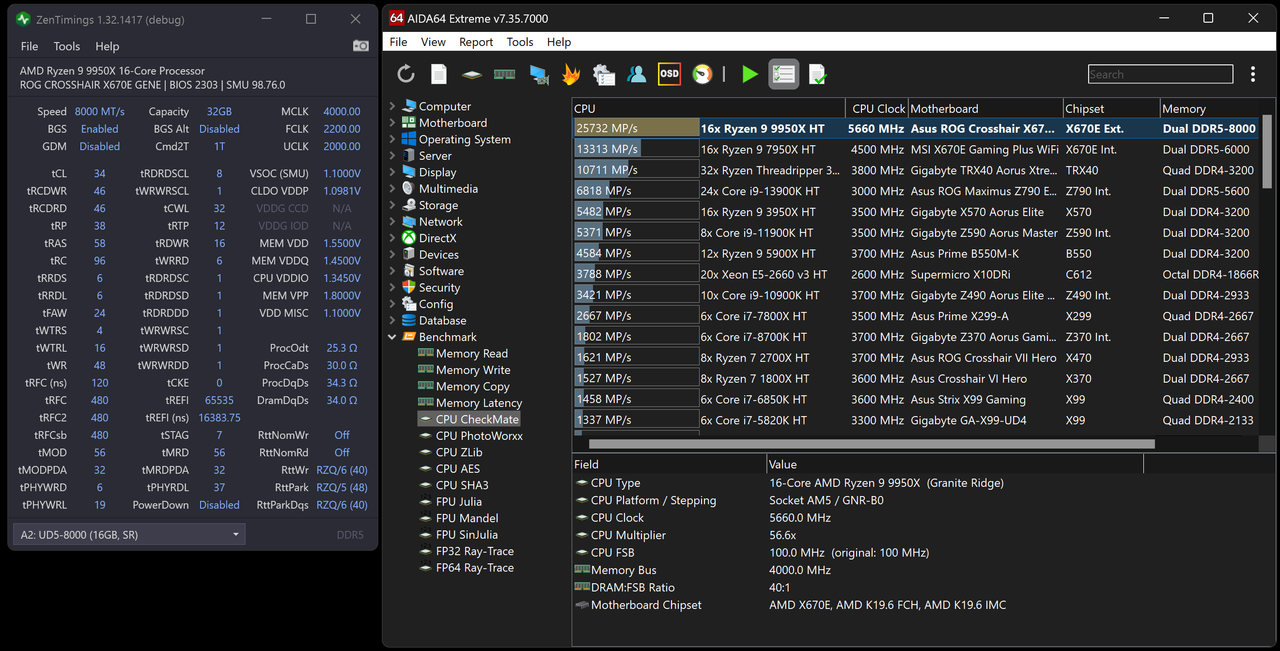Take screenshot with ZenTimings camera icon

(361, 46)
